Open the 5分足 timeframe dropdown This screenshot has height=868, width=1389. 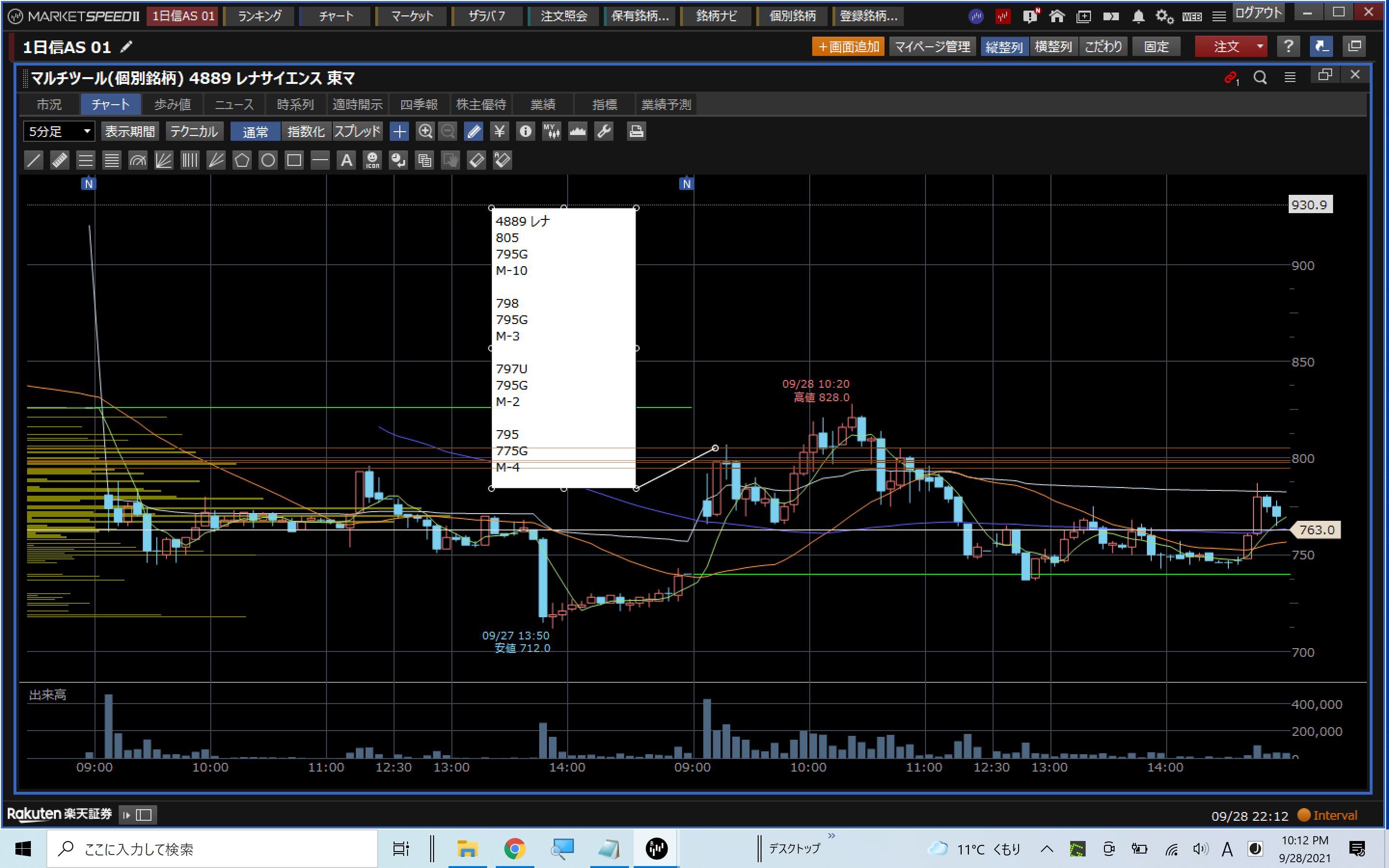point(58,132)
